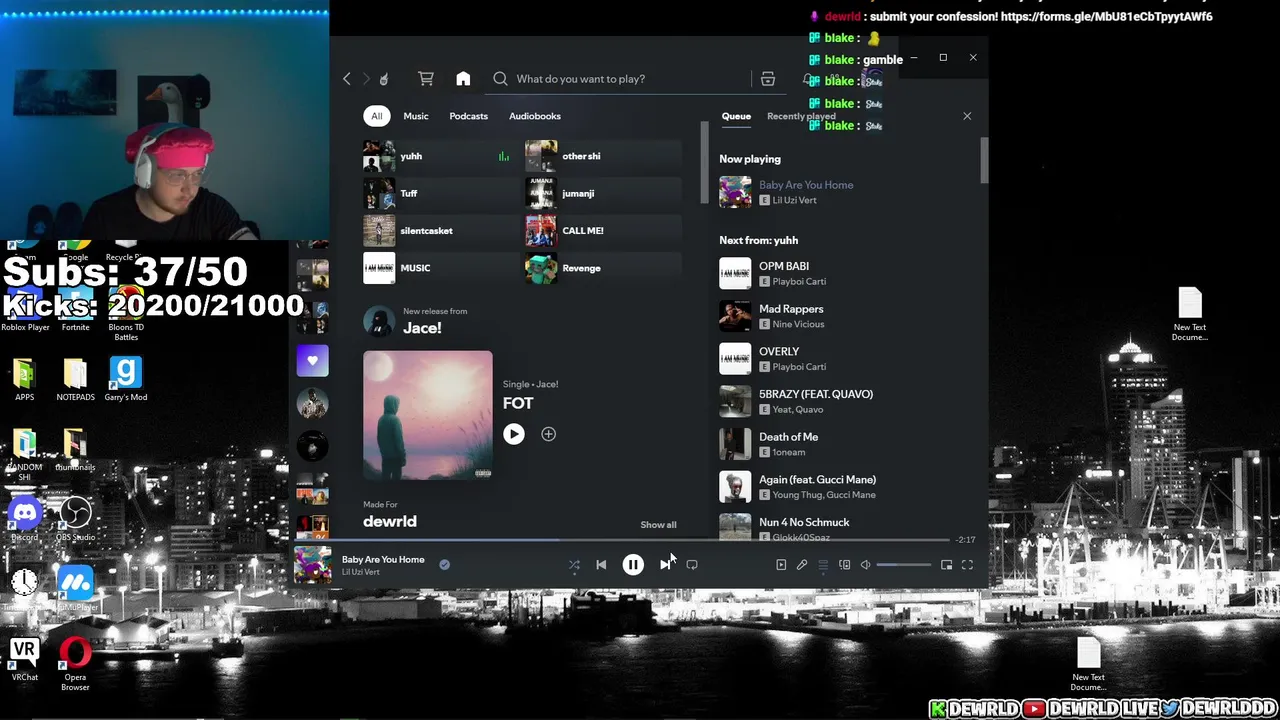1280x720 pixels.
Task: Open the Jace! artist link
Action: click(x=422, y=328)
